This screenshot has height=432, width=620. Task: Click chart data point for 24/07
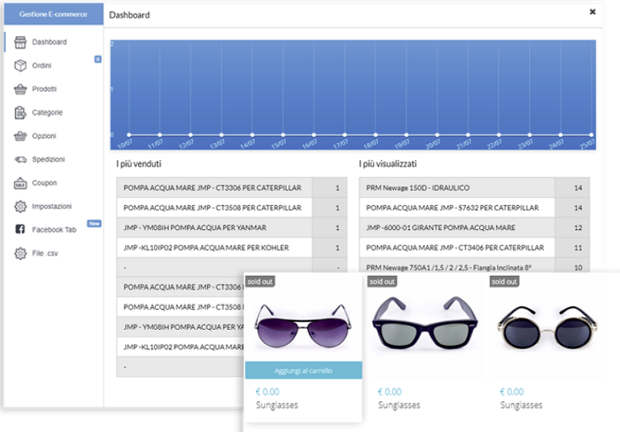pos(560,135)
